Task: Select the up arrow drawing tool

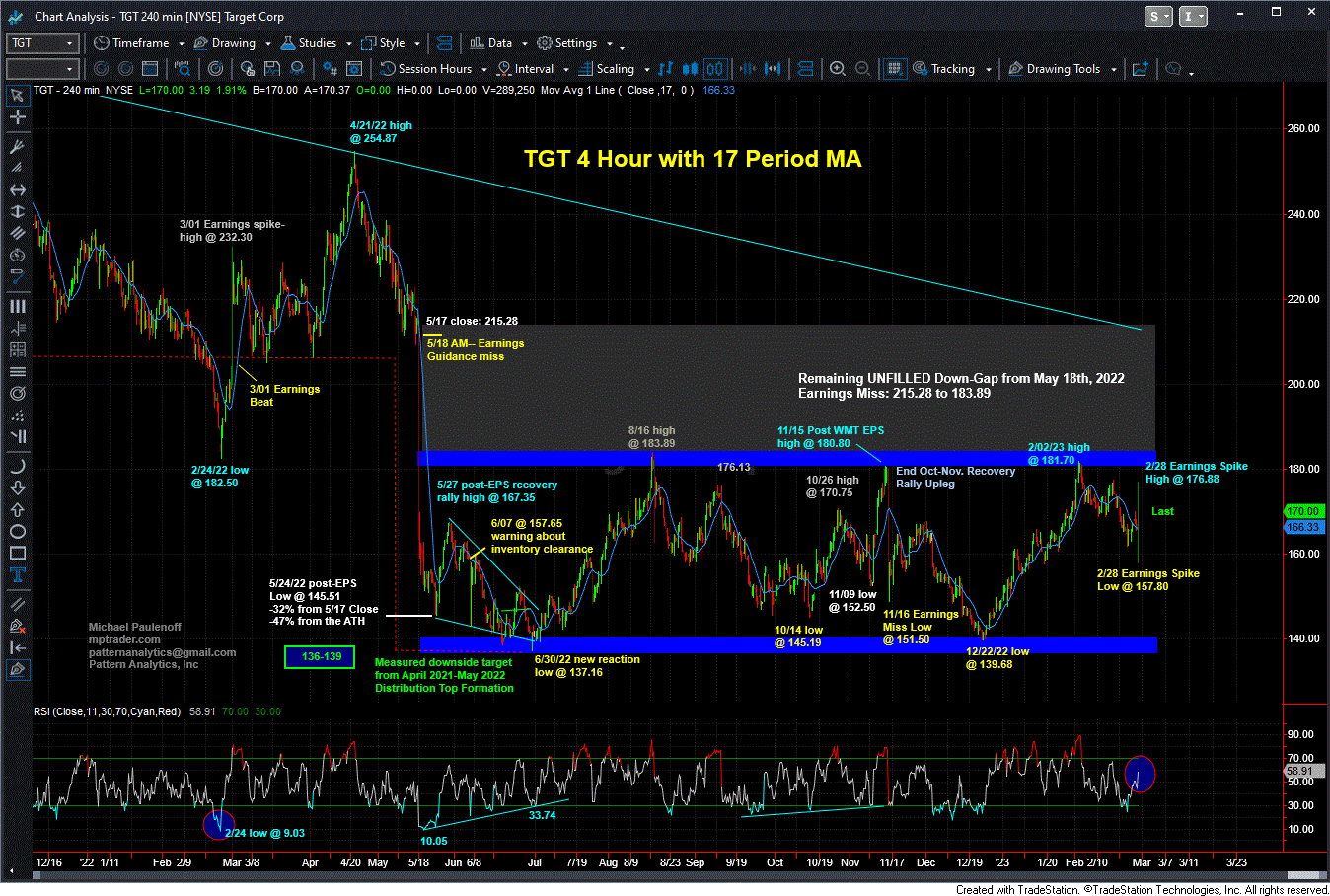Action: point(17,509)
